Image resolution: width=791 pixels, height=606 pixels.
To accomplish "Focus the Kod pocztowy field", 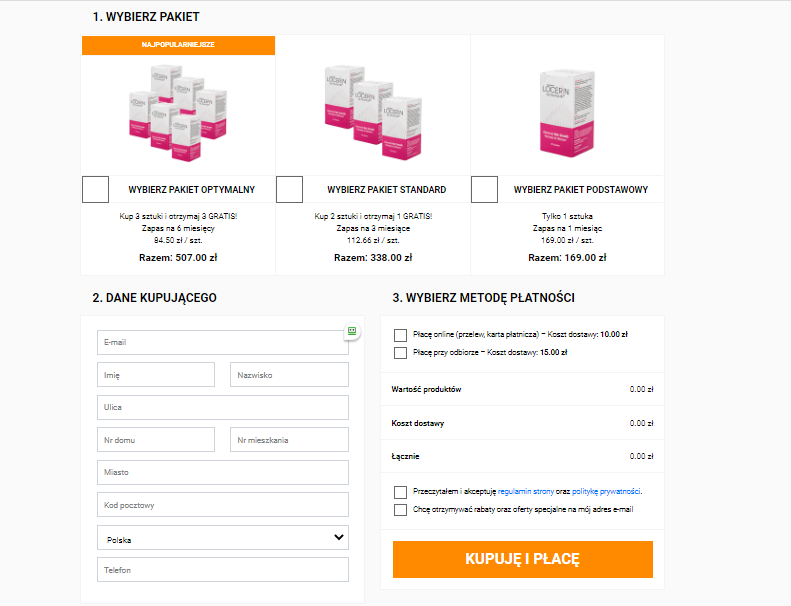I will (x=223, y=505).
